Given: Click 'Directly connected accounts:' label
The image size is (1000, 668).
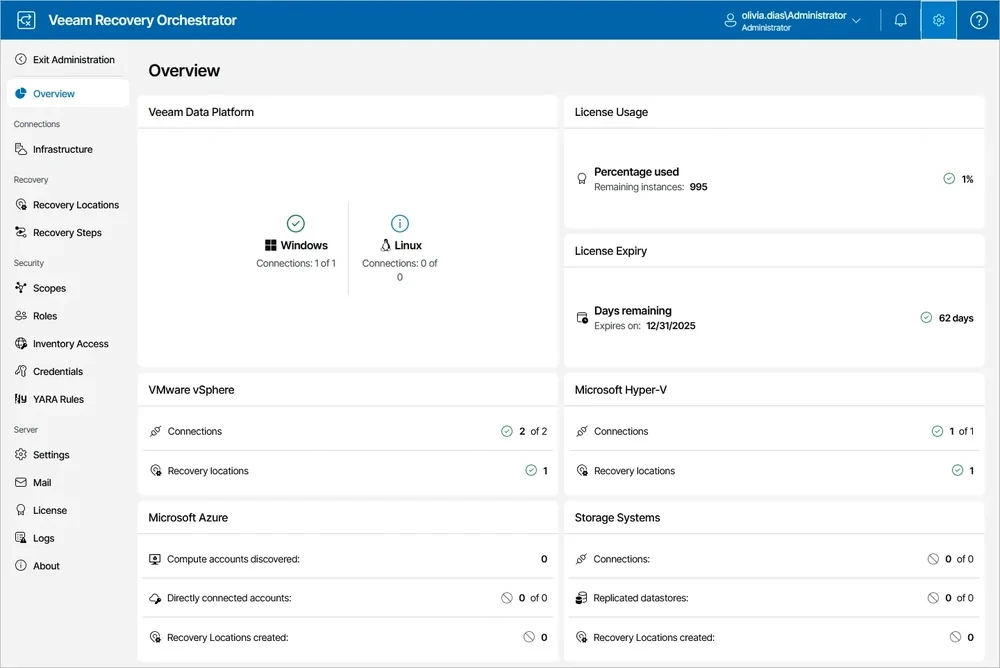Looking at the screenshot, I should [x=229, y=598].
